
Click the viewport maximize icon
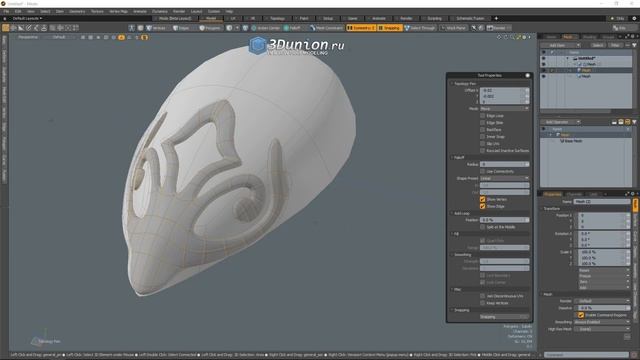[x=519, y=37]
